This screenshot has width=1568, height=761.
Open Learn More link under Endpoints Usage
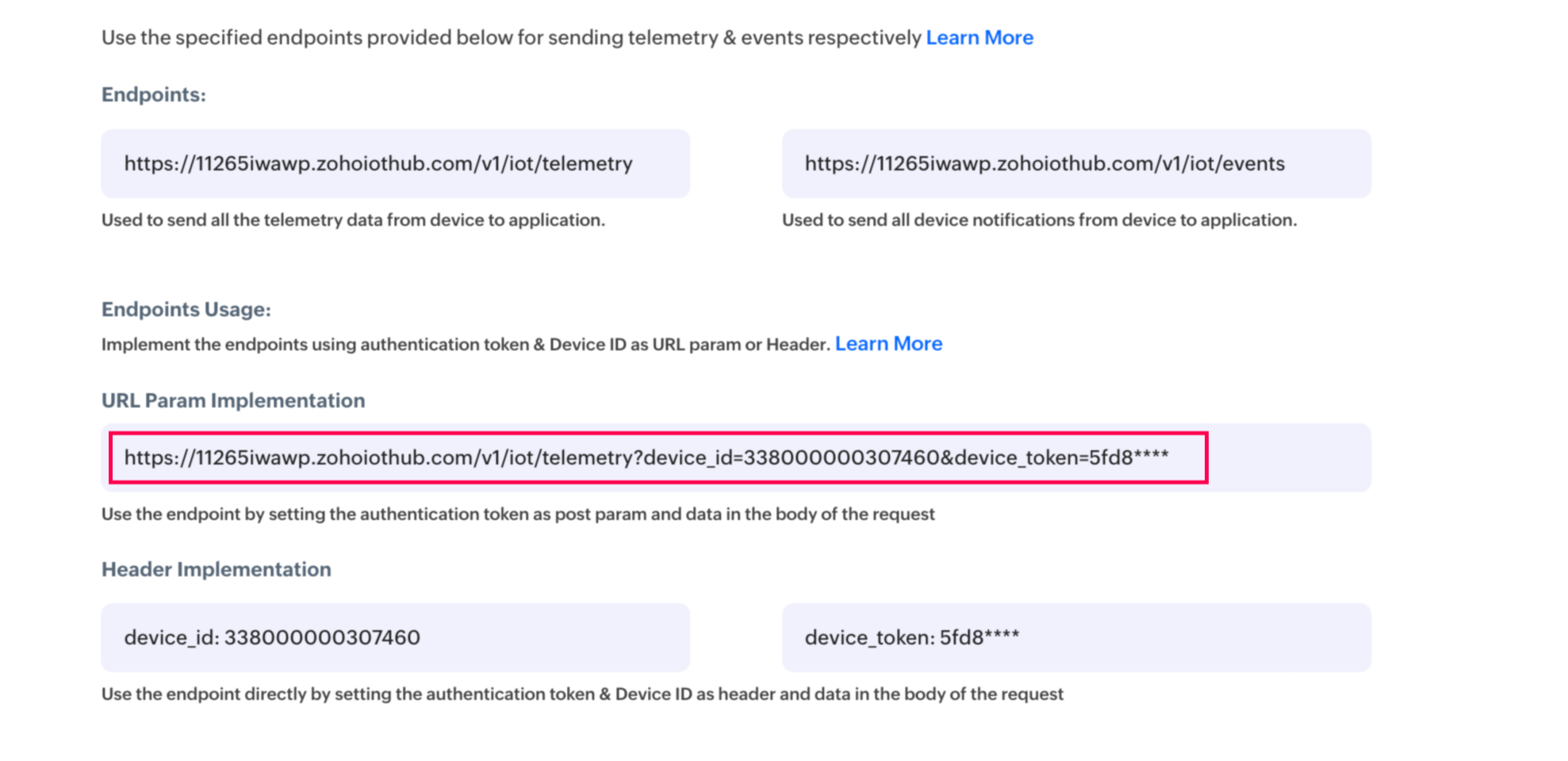[888, 344]
